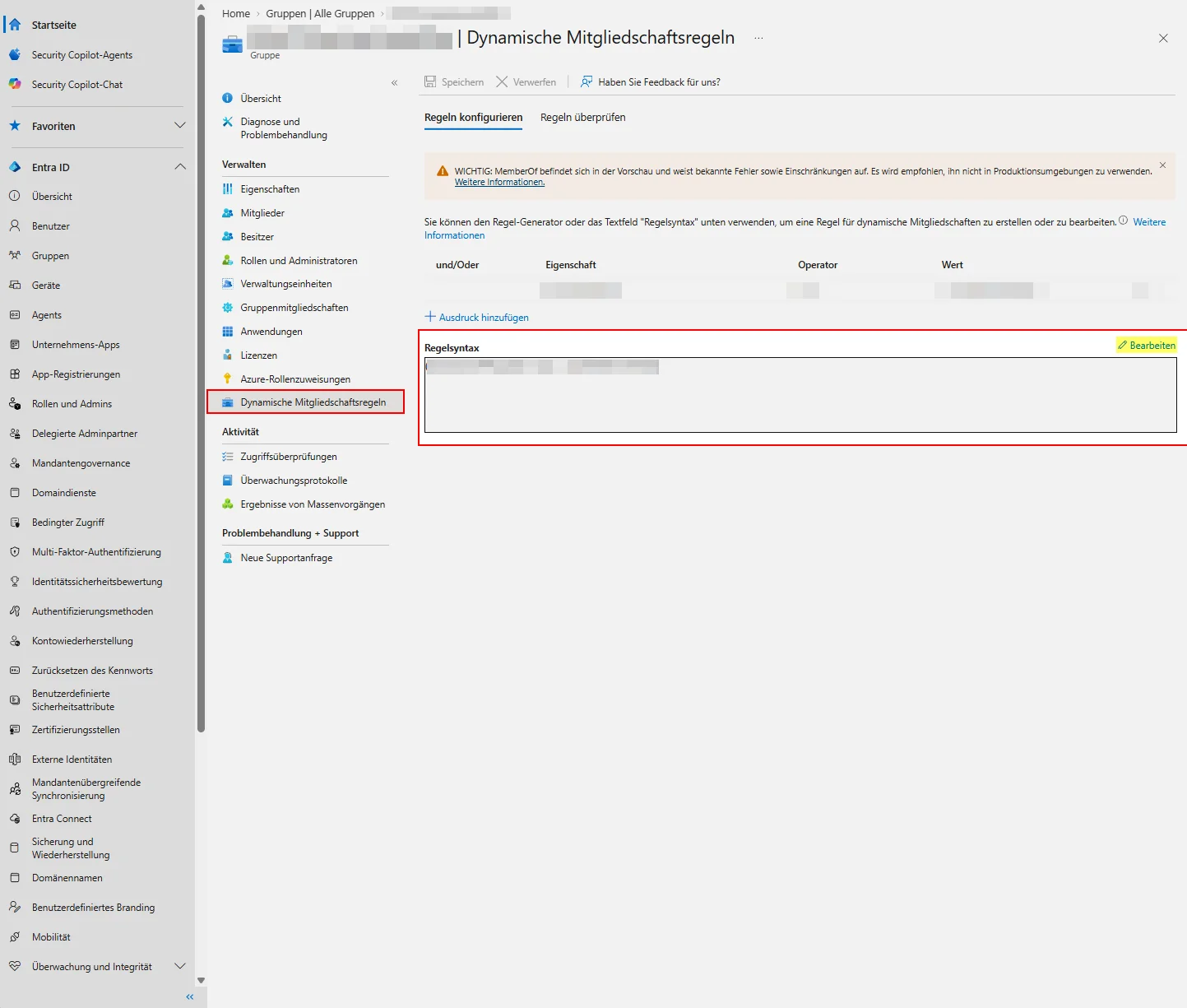Click the App-Registrierungen grid icon
This screenshot has height=1008, width=1187.
tap(15, 374)
